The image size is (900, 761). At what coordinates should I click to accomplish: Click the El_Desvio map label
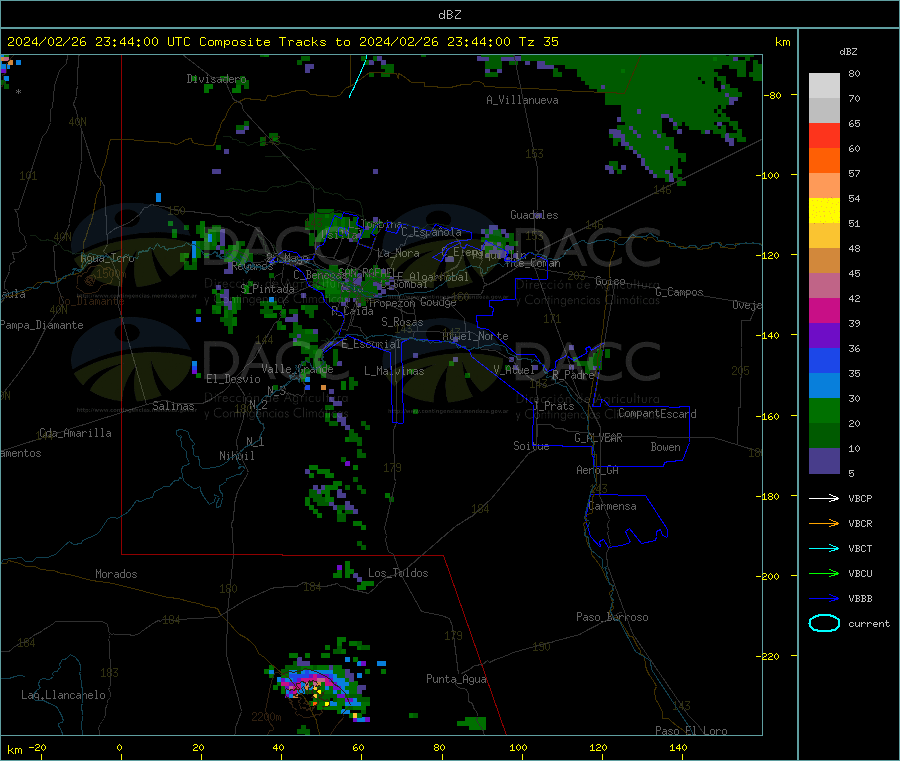(234, 379)
